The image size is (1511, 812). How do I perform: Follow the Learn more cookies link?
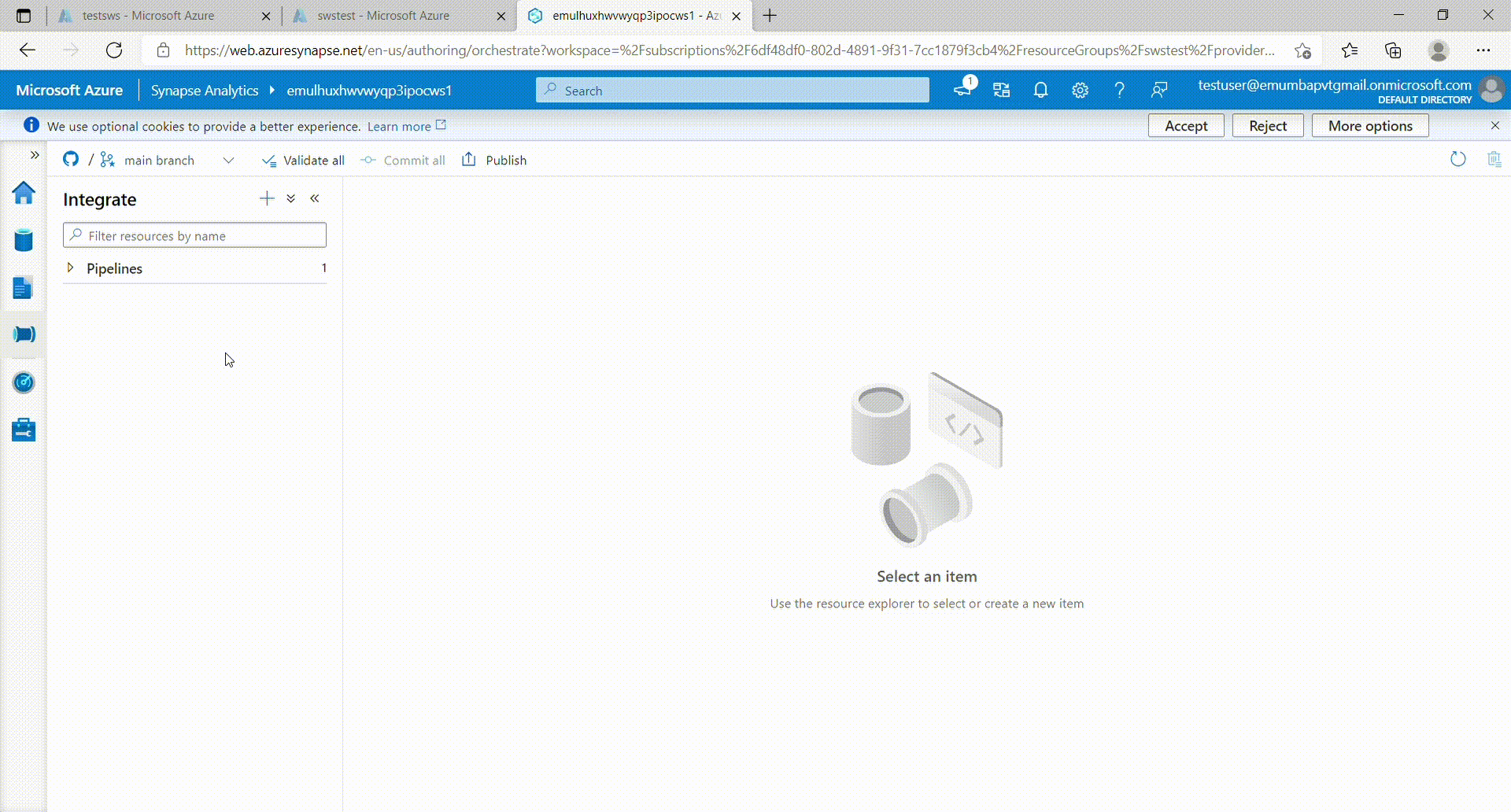tap(406, 126)
